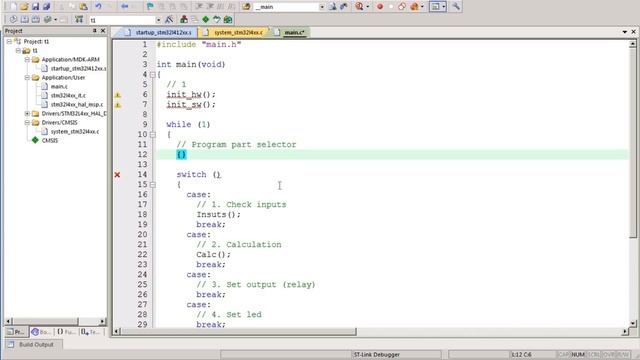Disable all breakpoints icon
The height and width of the screenshot is (360, 640).
tap(402, 7)
